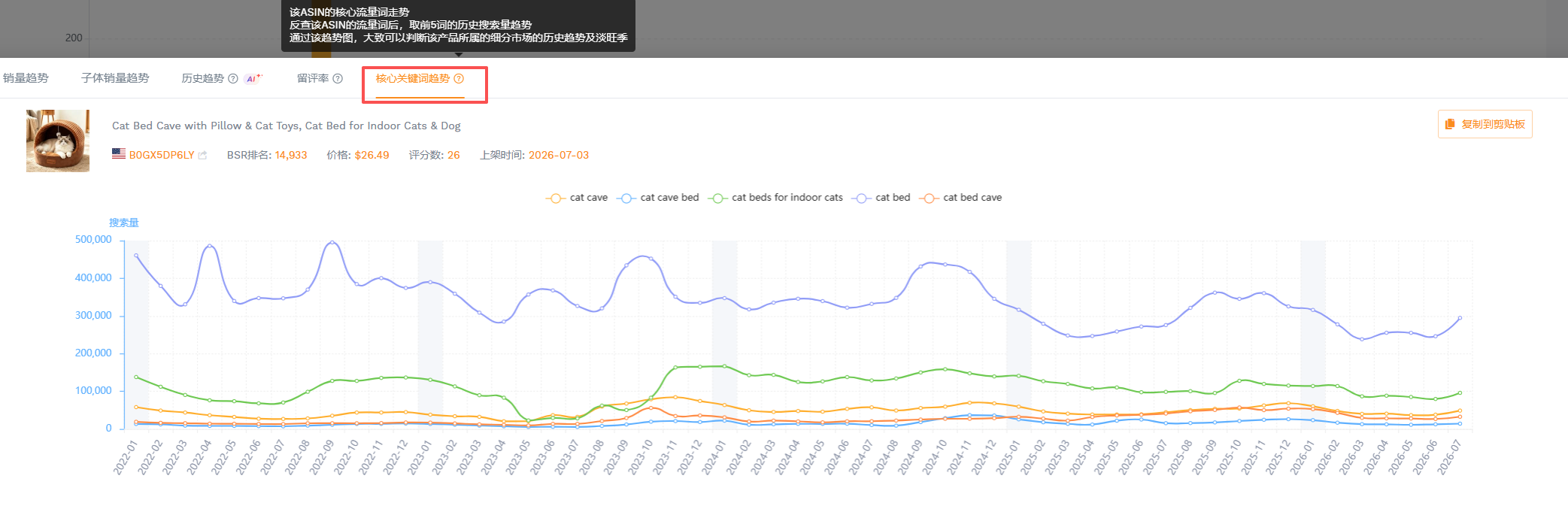Click the help icon beside 历史趋势
The height and width of the screenshot is (509, 1568).
pos(233,79)
